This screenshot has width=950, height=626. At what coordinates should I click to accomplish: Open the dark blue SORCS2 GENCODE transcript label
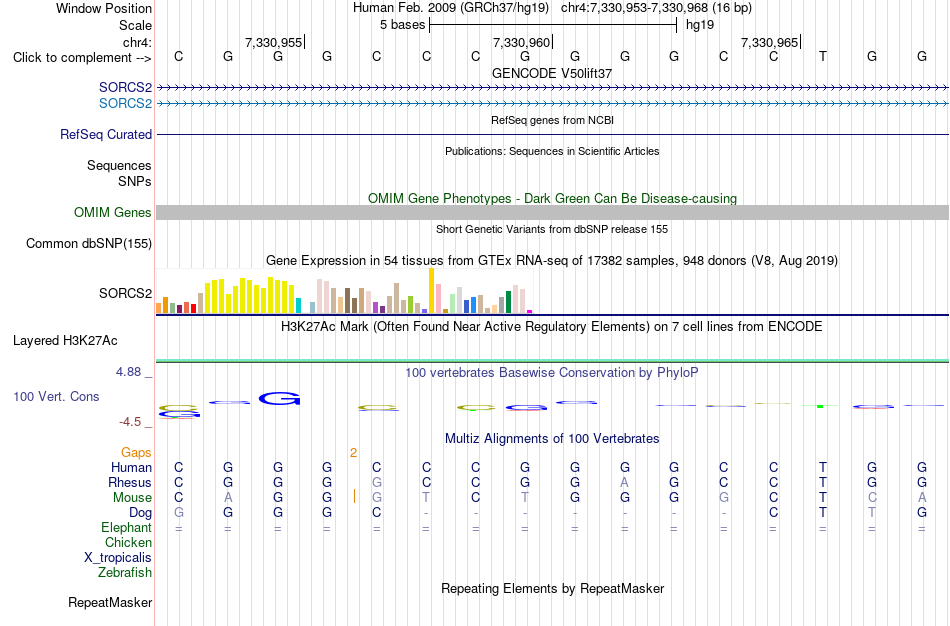click(125, 87)
